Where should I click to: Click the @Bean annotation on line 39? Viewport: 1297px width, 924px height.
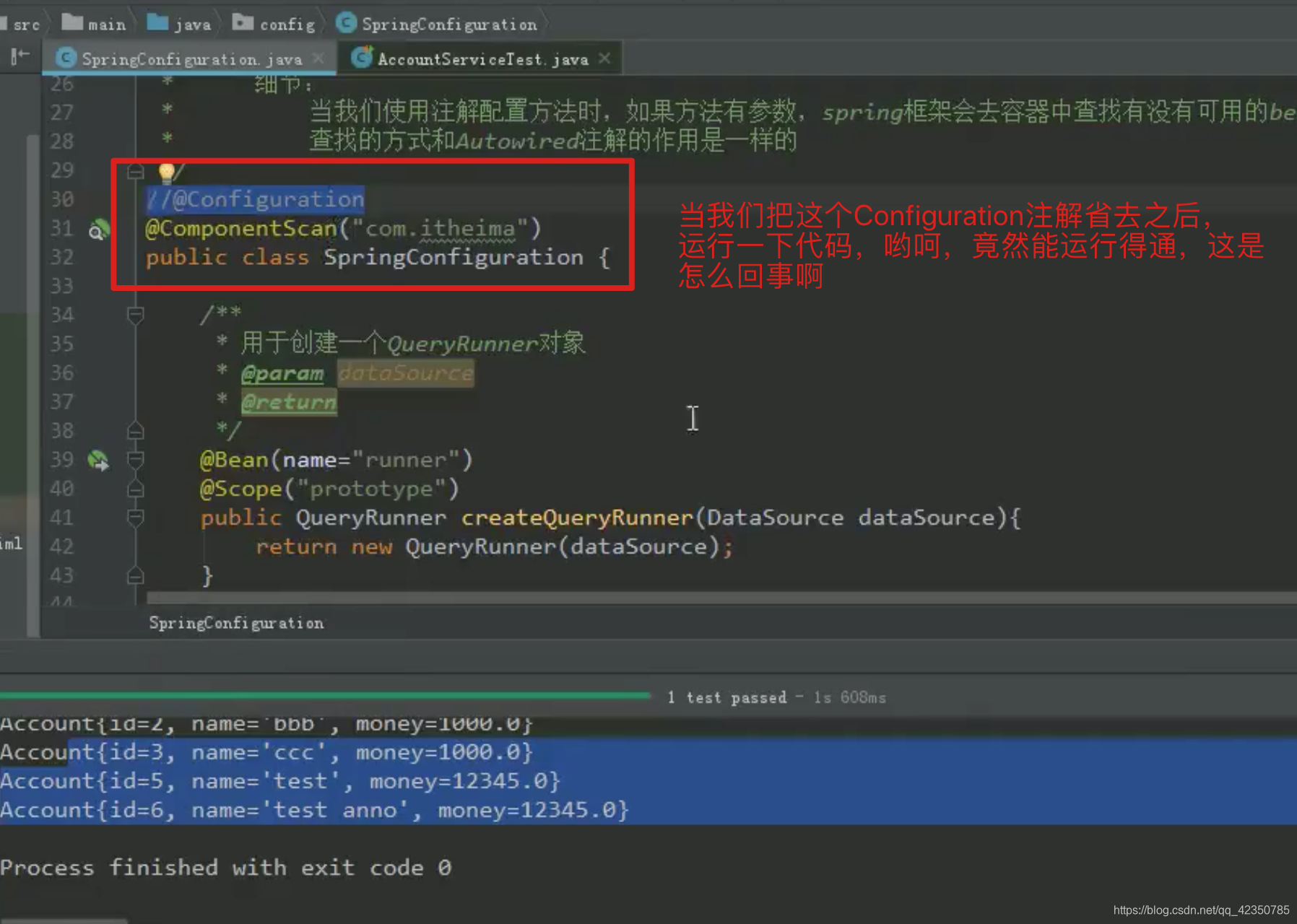pos(234,460)
